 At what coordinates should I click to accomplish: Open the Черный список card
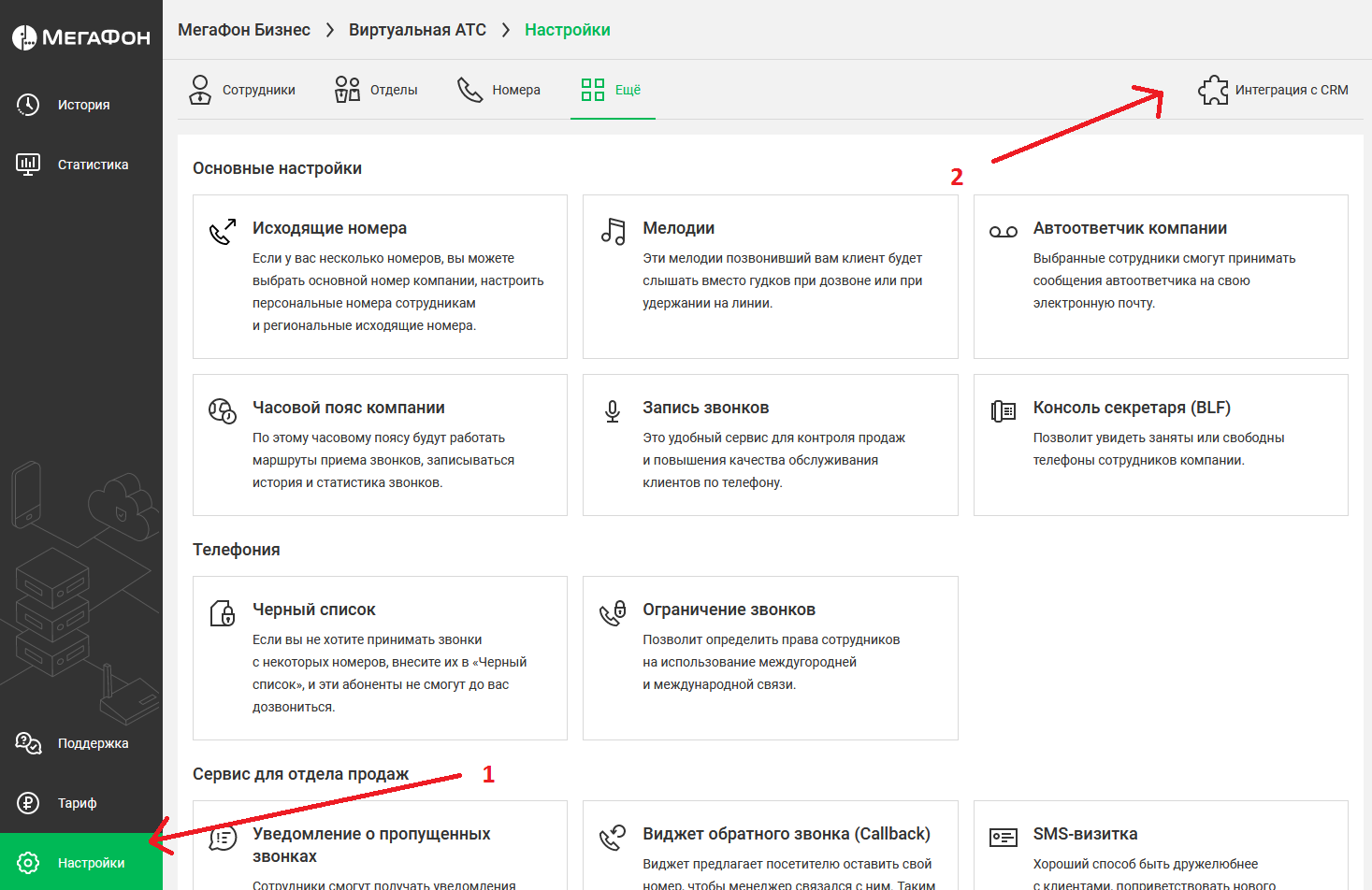(x=380, y=658)
